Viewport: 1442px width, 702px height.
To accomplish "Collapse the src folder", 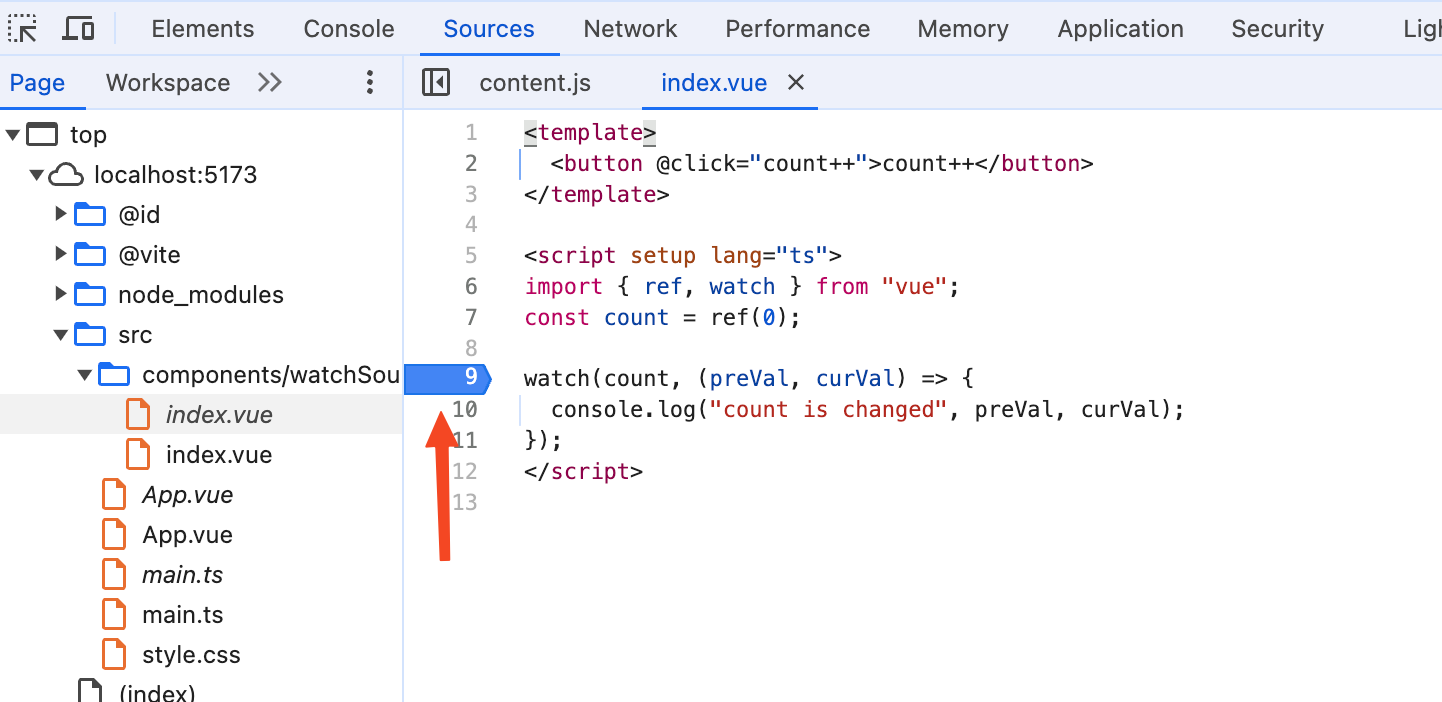I will click(61, 335).
